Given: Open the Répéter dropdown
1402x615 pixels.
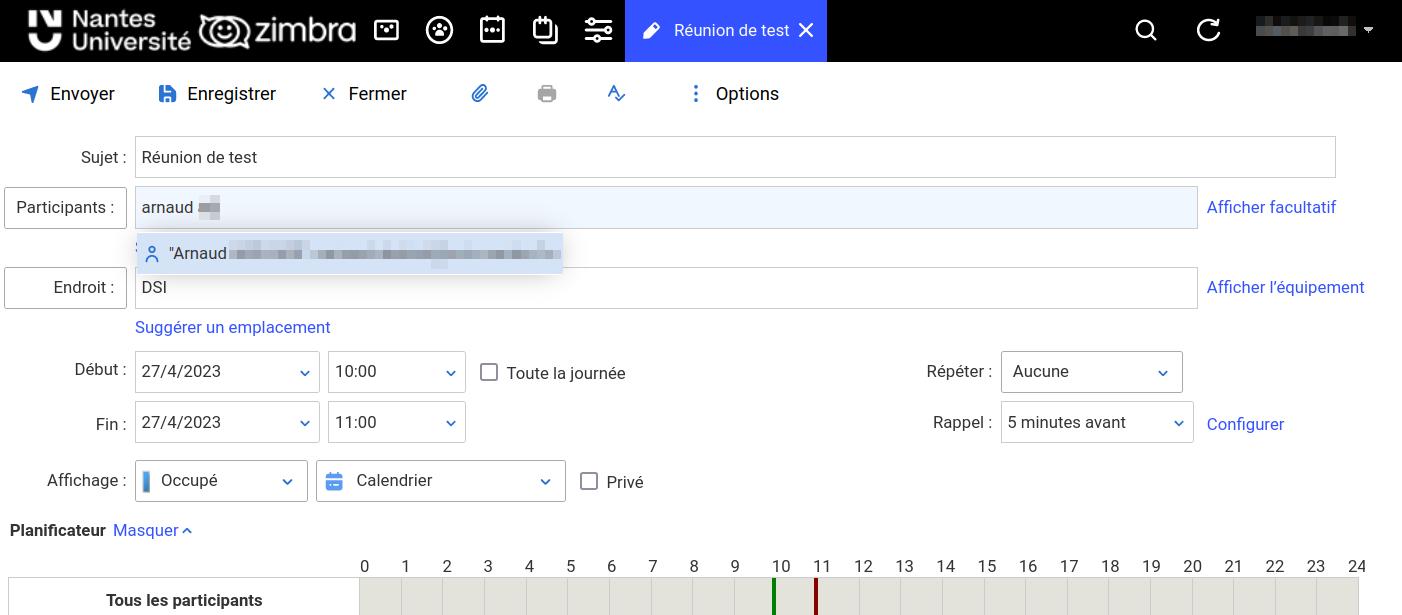Looking at the screenshot, I should tap(1091, 372).
